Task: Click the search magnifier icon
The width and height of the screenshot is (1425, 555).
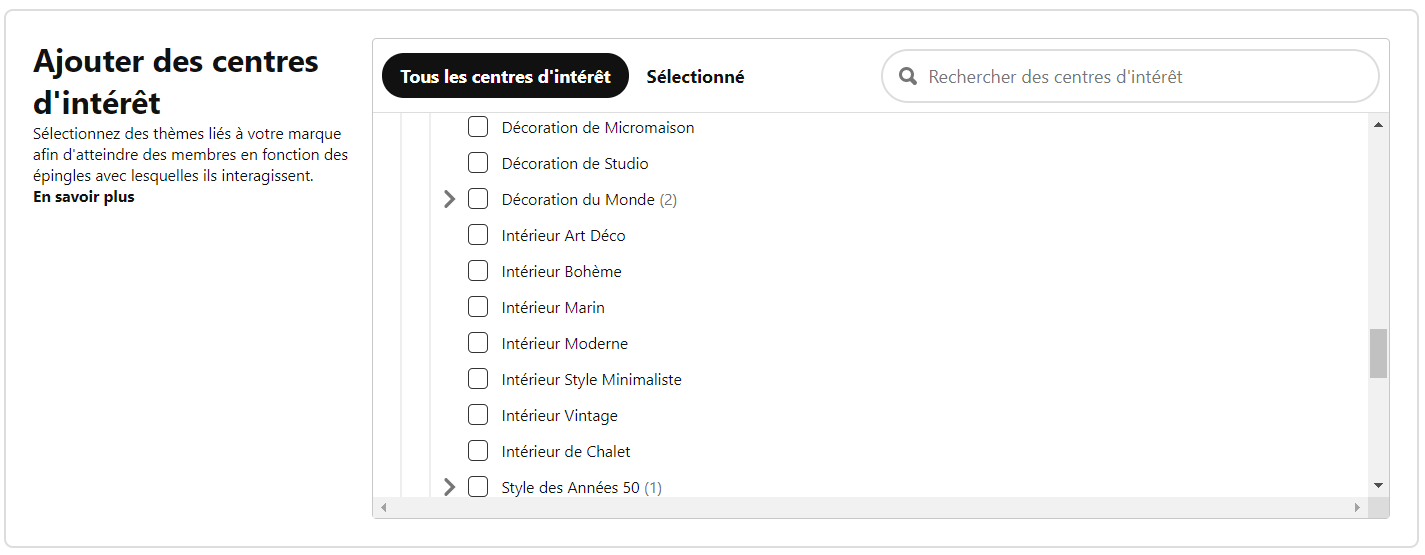Action: point(908,77)
